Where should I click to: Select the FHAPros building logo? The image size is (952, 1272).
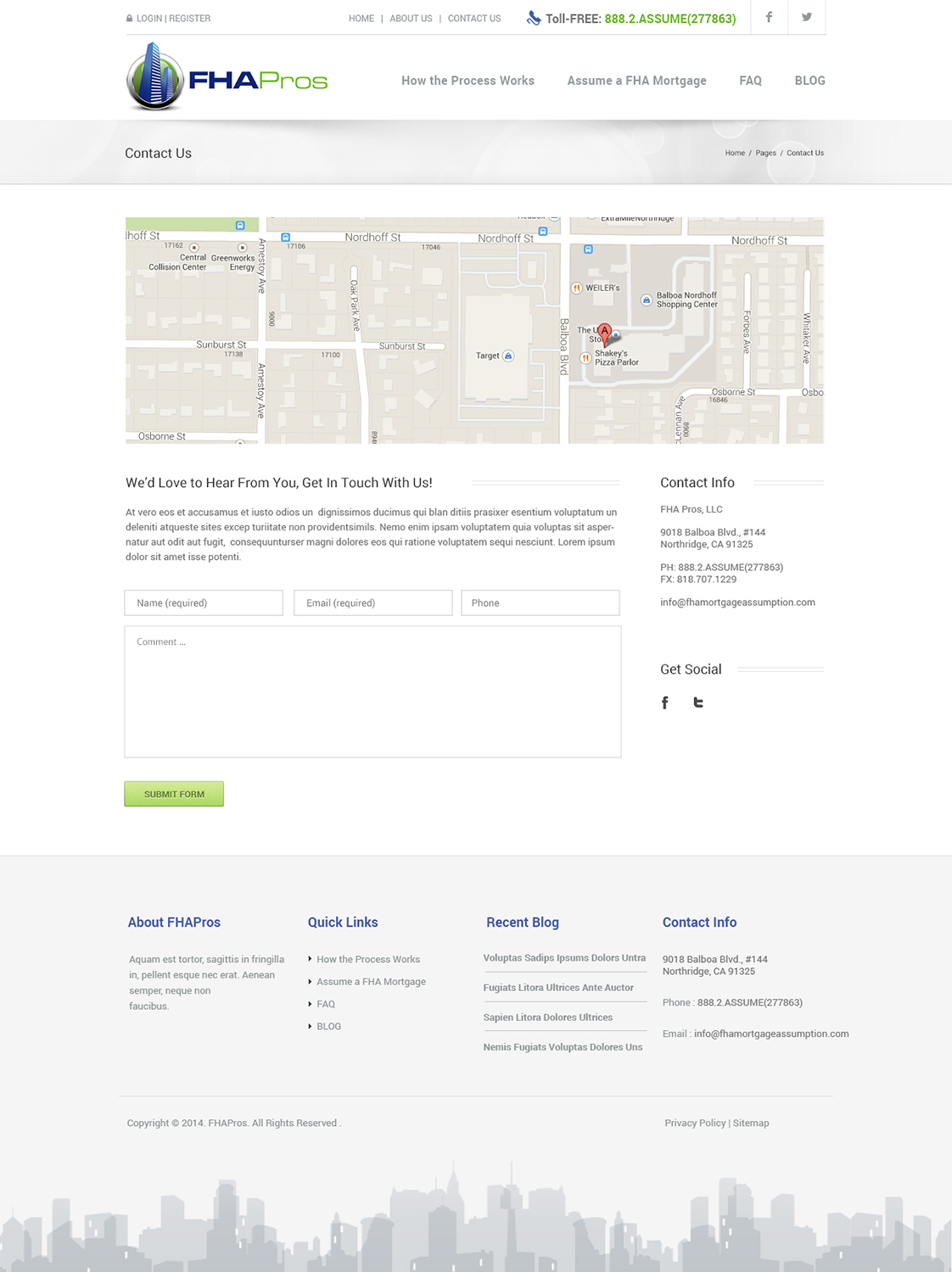(157, 81)
